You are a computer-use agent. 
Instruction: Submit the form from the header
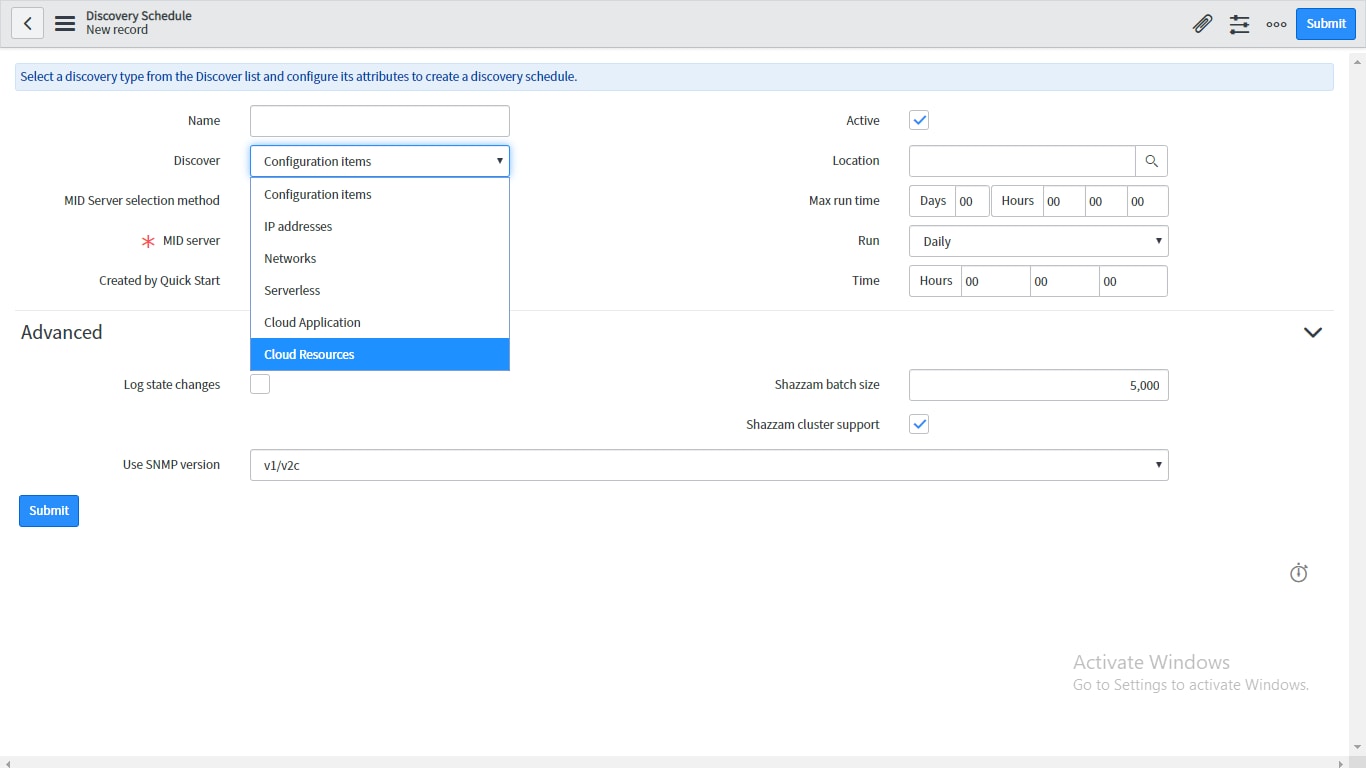point(1326,24)
